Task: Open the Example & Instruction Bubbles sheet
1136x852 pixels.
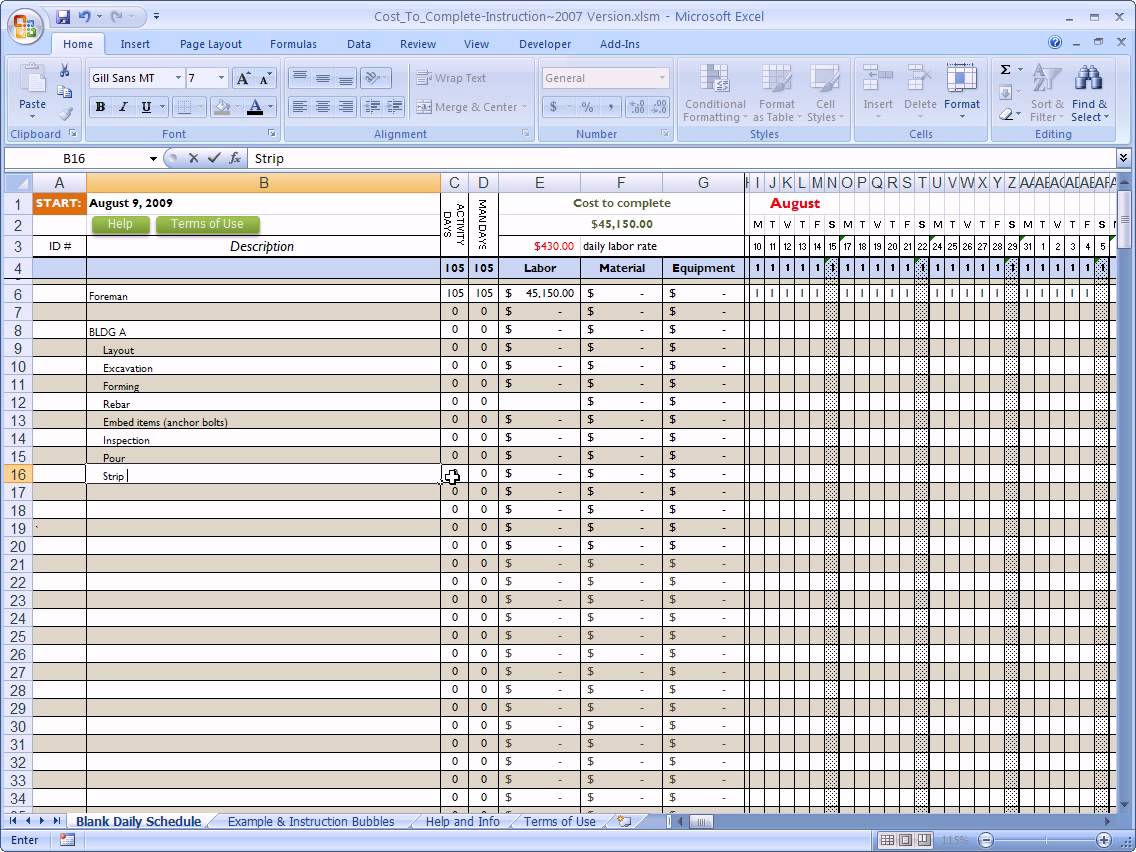Action: (310, 822)
